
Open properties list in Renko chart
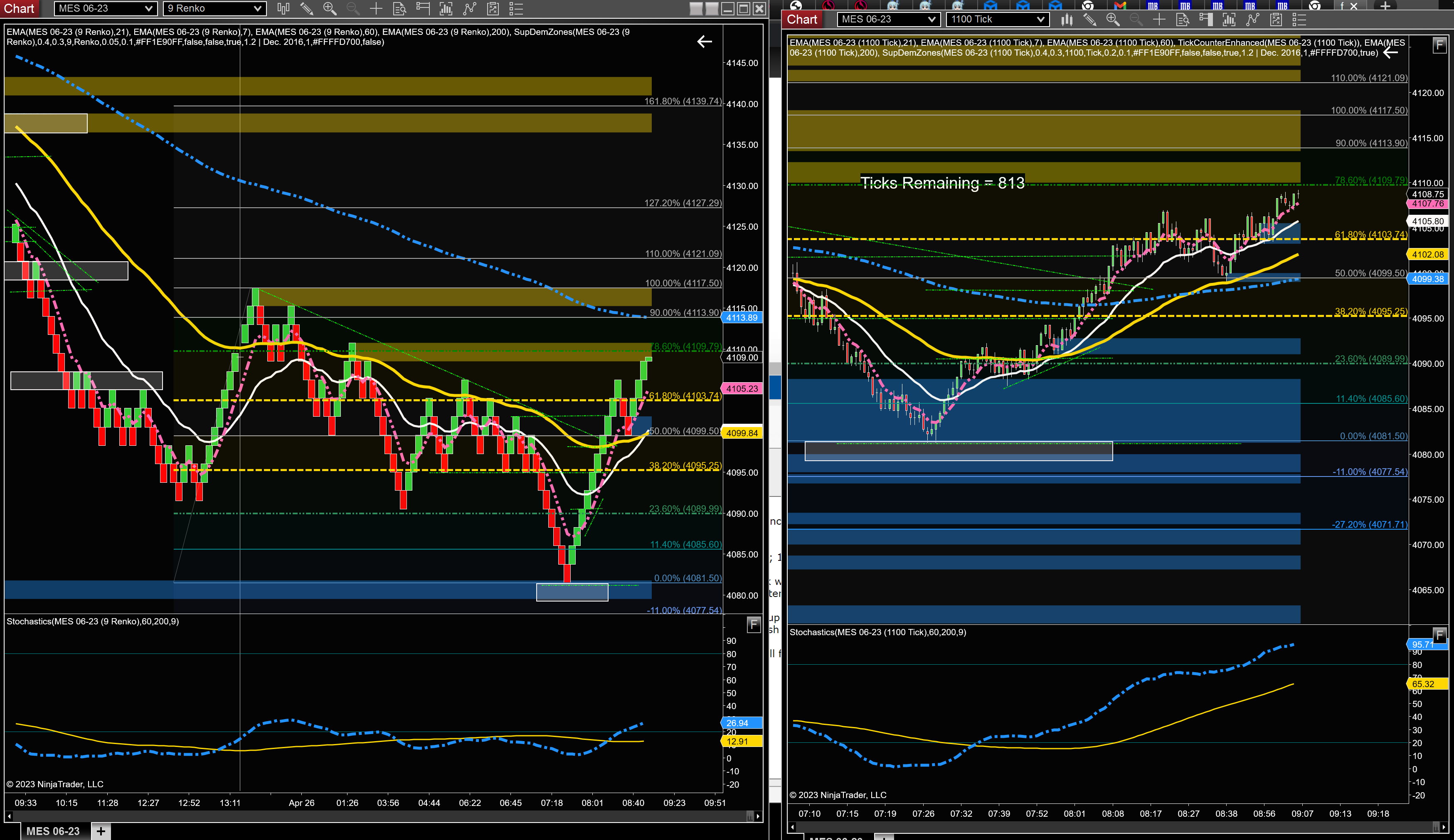click(516, 9)
